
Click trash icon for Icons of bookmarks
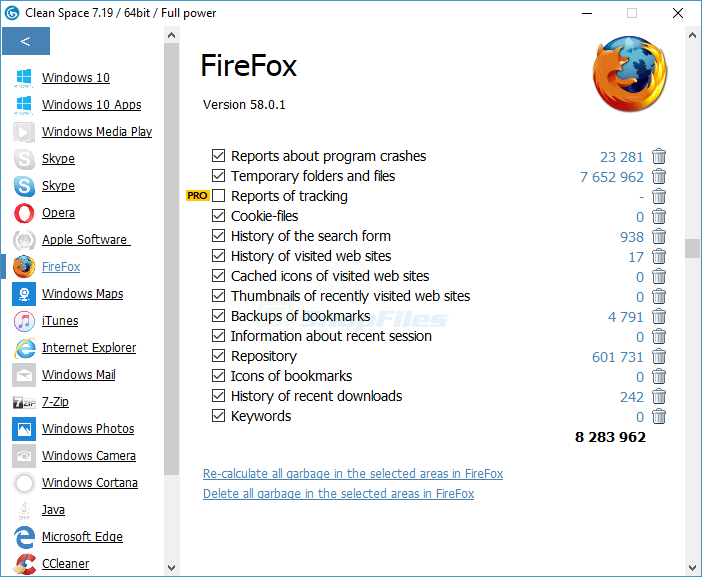(x=659, y=376)
